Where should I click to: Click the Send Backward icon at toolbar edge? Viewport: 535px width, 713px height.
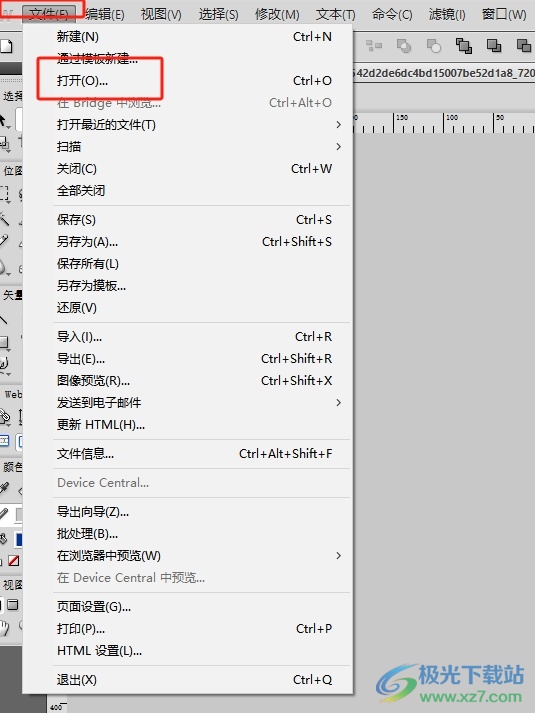524,45
